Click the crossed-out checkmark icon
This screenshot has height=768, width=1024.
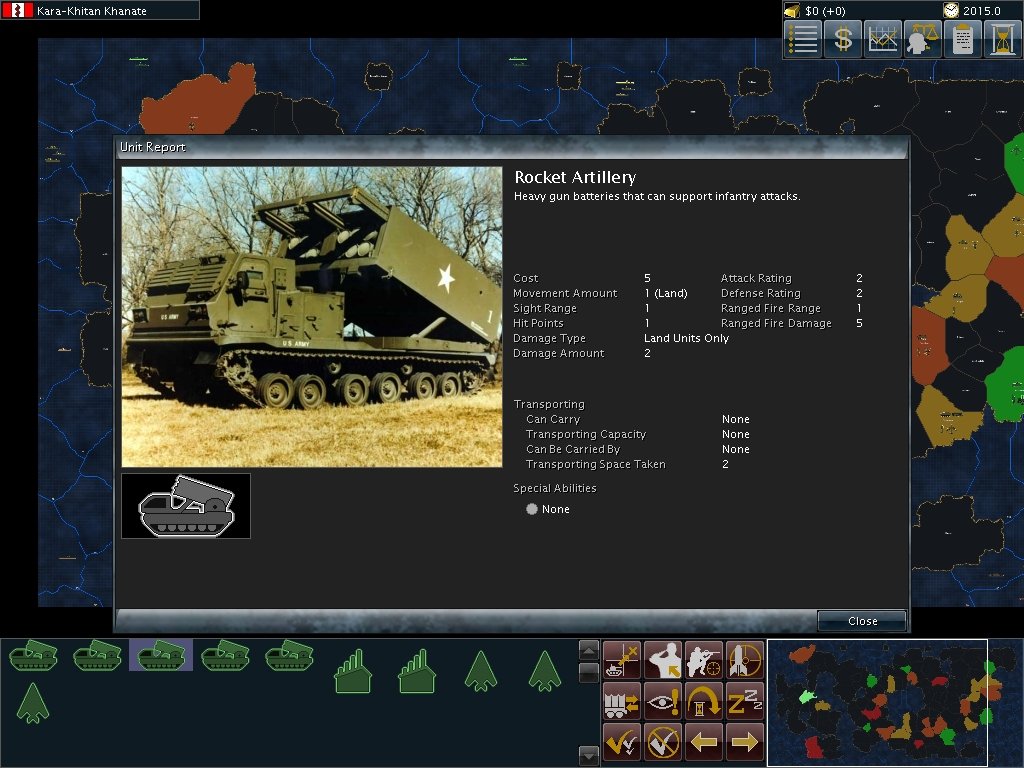[x=663, y=742]
